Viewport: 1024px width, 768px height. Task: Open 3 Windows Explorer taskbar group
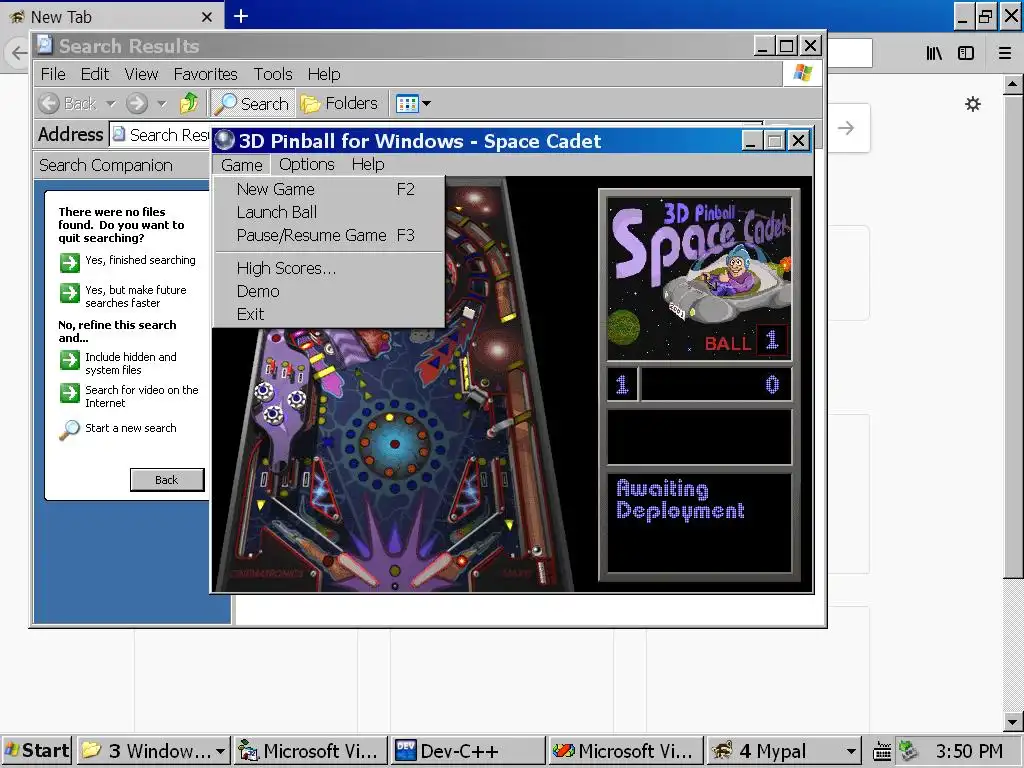coord(153,751)
